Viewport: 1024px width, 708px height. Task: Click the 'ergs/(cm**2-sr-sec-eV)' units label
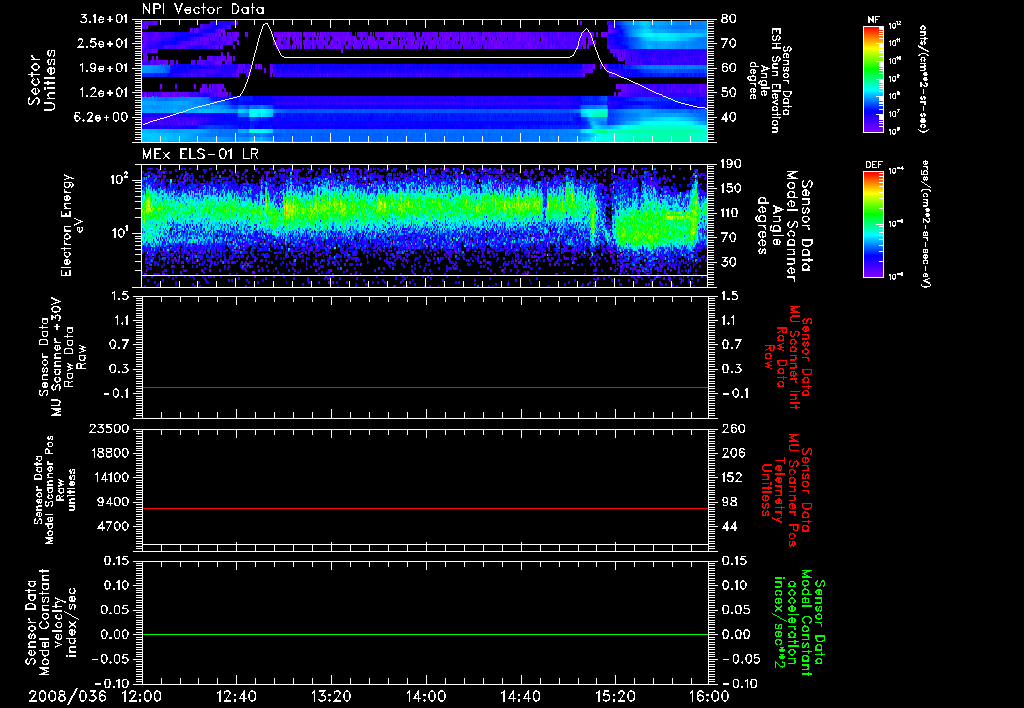click(925, 224)
